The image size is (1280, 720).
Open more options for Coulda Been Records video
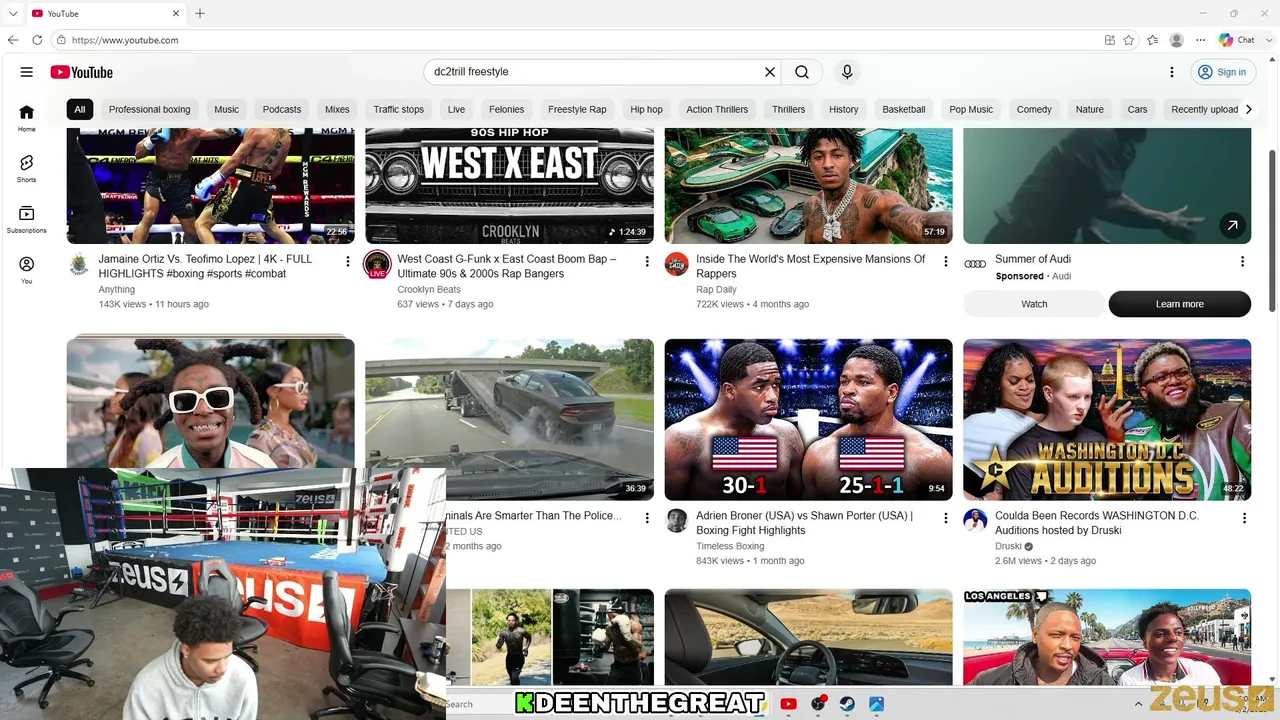(1244, 518)
